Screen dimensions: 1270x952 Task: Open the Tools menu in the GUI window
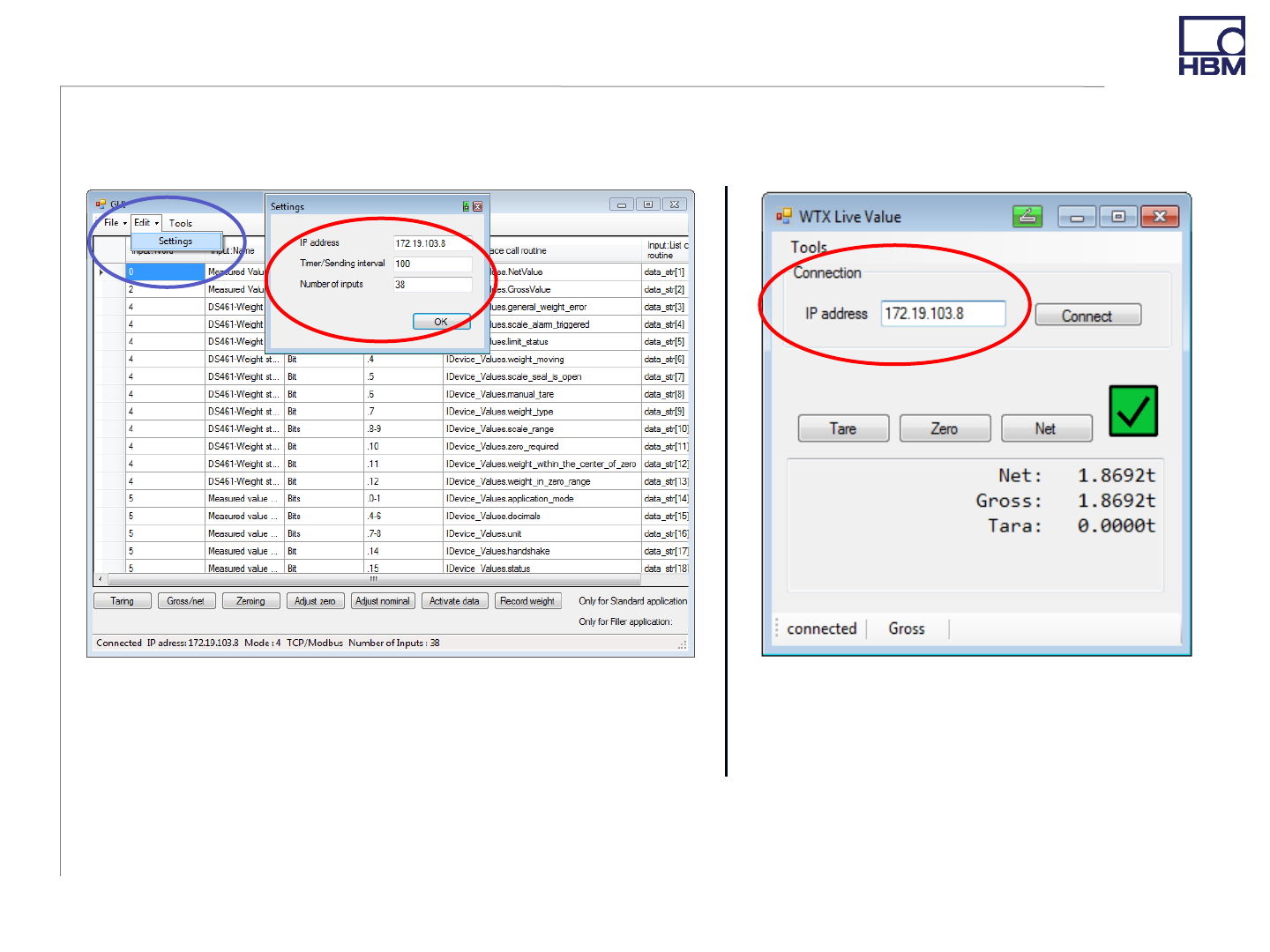[x=181, y=224]
